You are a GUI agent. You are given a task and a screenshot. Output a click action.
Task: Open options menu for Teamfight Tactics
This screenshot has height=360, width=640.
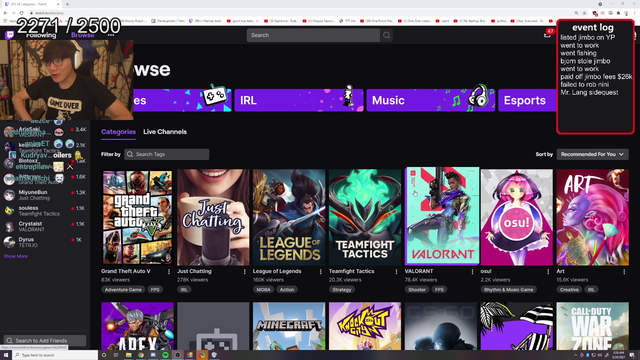(396, 271)
